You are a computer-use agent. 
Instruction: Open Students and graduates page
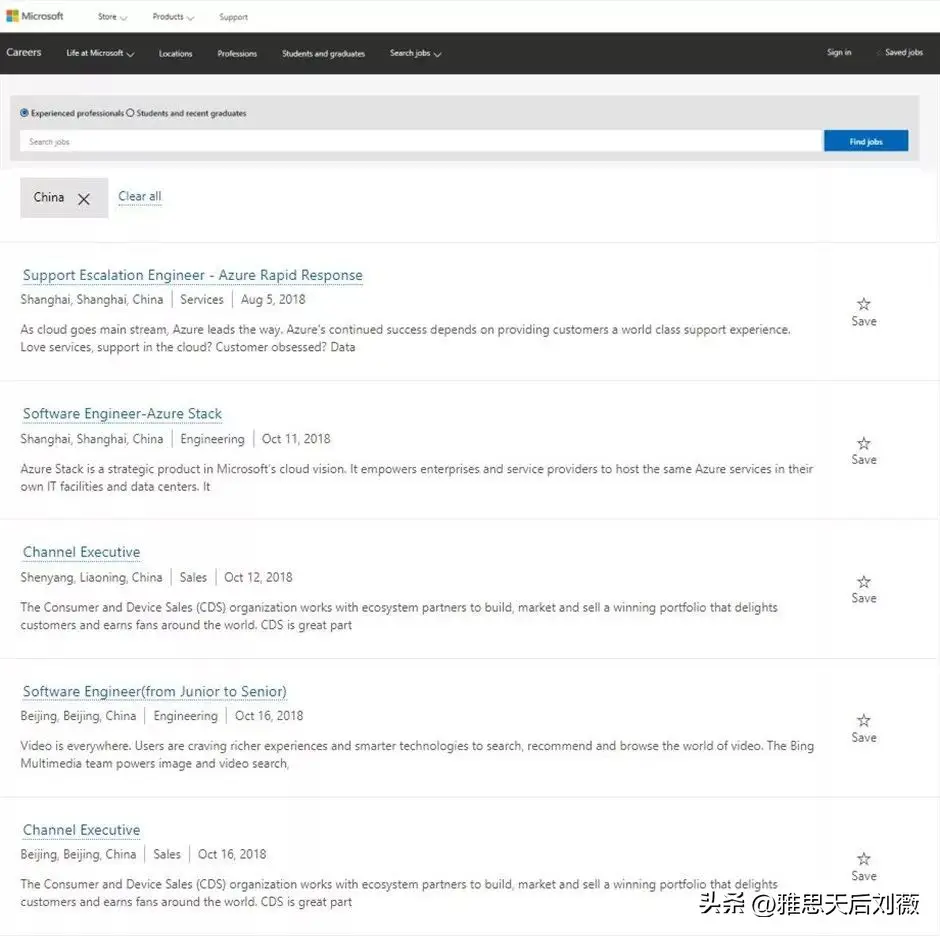[323, 53]
